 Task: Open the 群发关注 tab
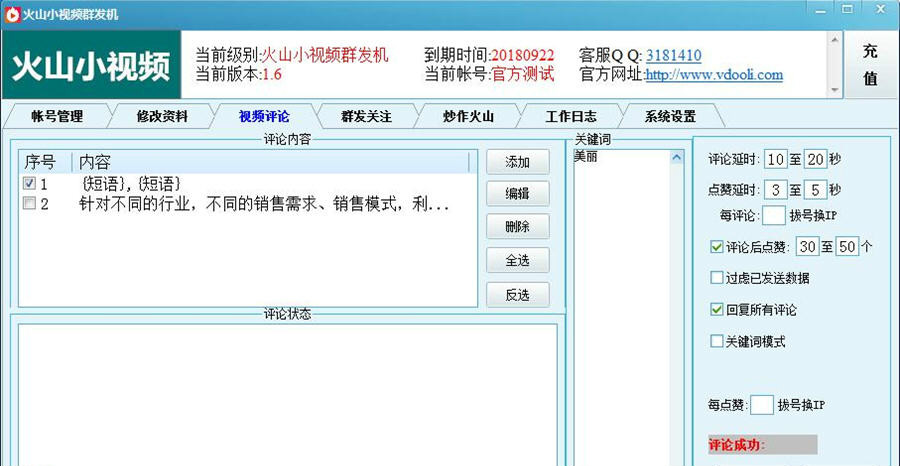coord(366,116)
